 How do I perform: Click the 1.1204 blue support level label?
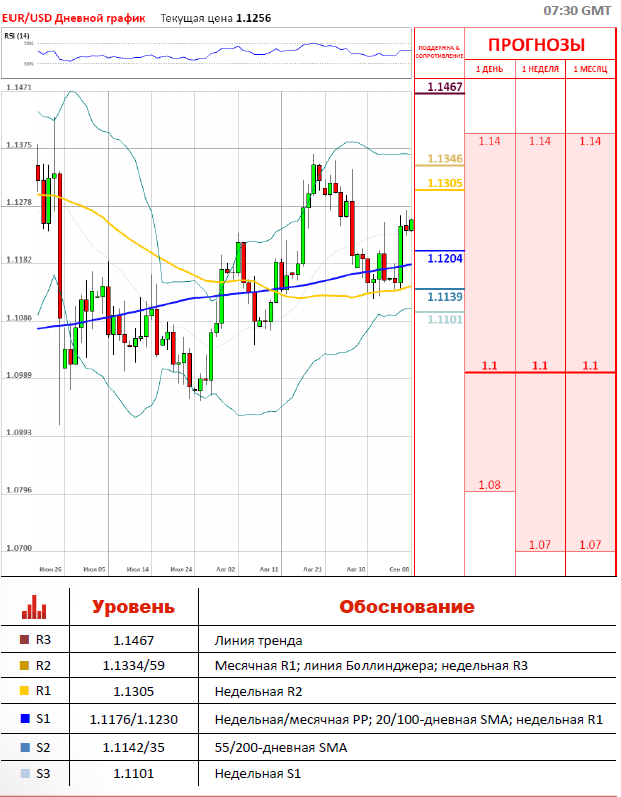tap(445, 258)
